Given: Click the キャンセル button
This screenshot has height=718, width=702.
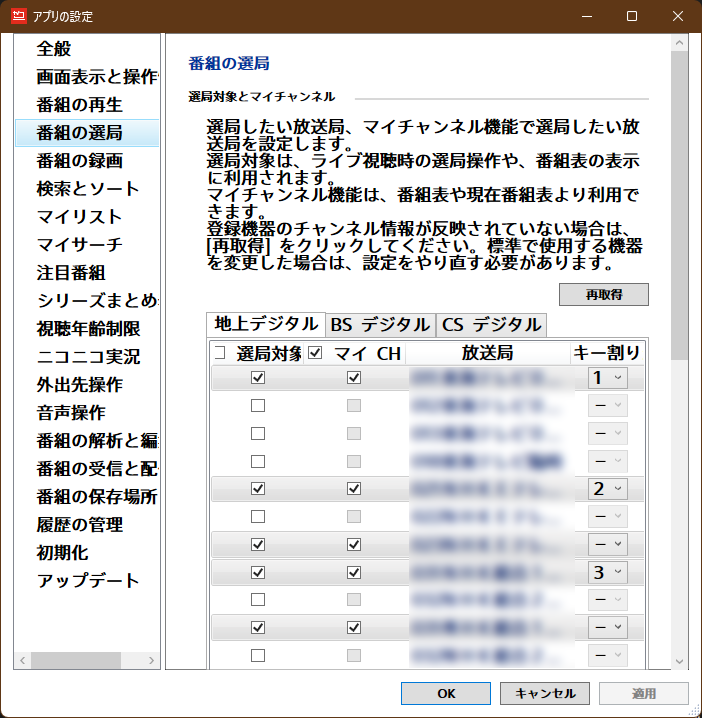Looking at the screenshot, I should [x=545, y=693].
